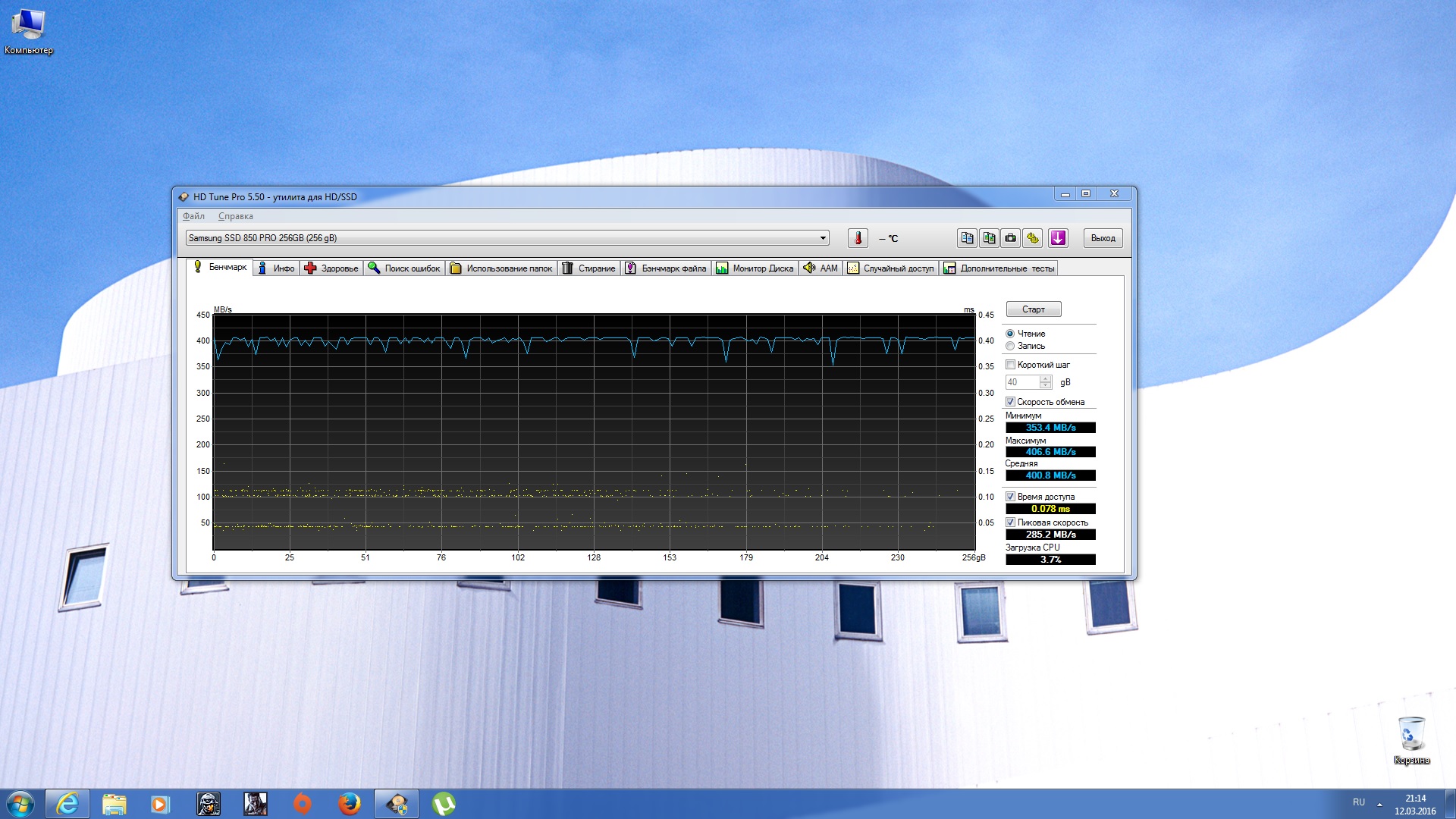The height and width of the screenshot is (819, 1456).
Task: Click the copy text to clipboard icon
Action: click(967, 238)
